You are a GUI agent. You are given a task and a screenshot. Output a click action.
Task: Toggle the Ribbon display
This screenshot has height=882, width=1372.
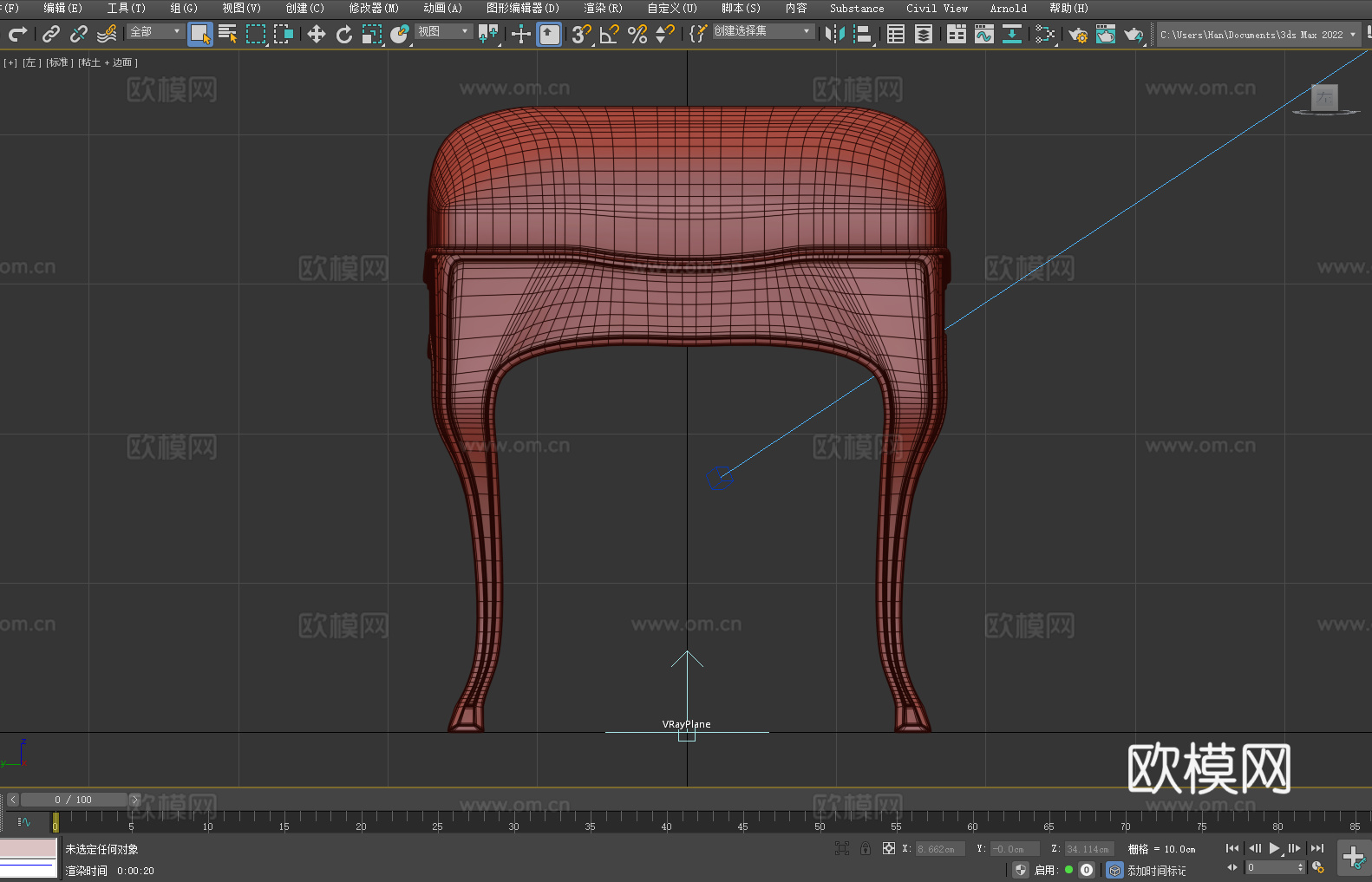tap(957, 34)
